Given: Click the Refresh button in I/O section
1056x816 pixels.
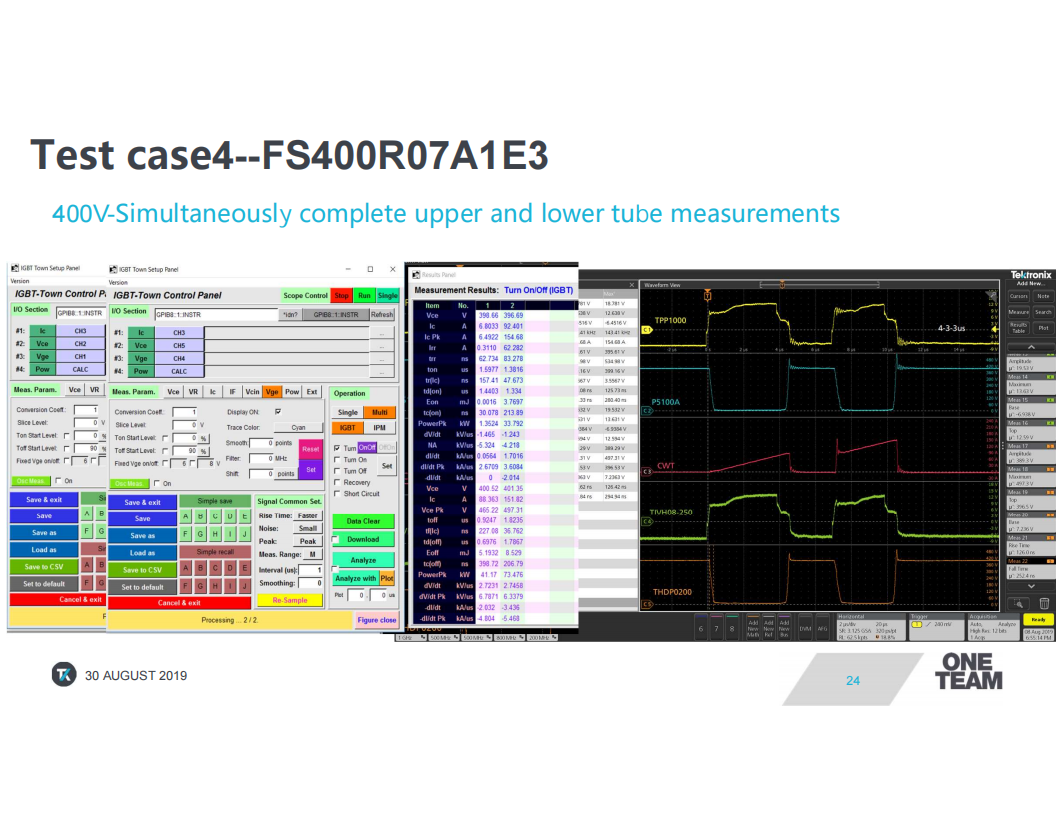Looking at the screenshot, I should coord(382,314).
